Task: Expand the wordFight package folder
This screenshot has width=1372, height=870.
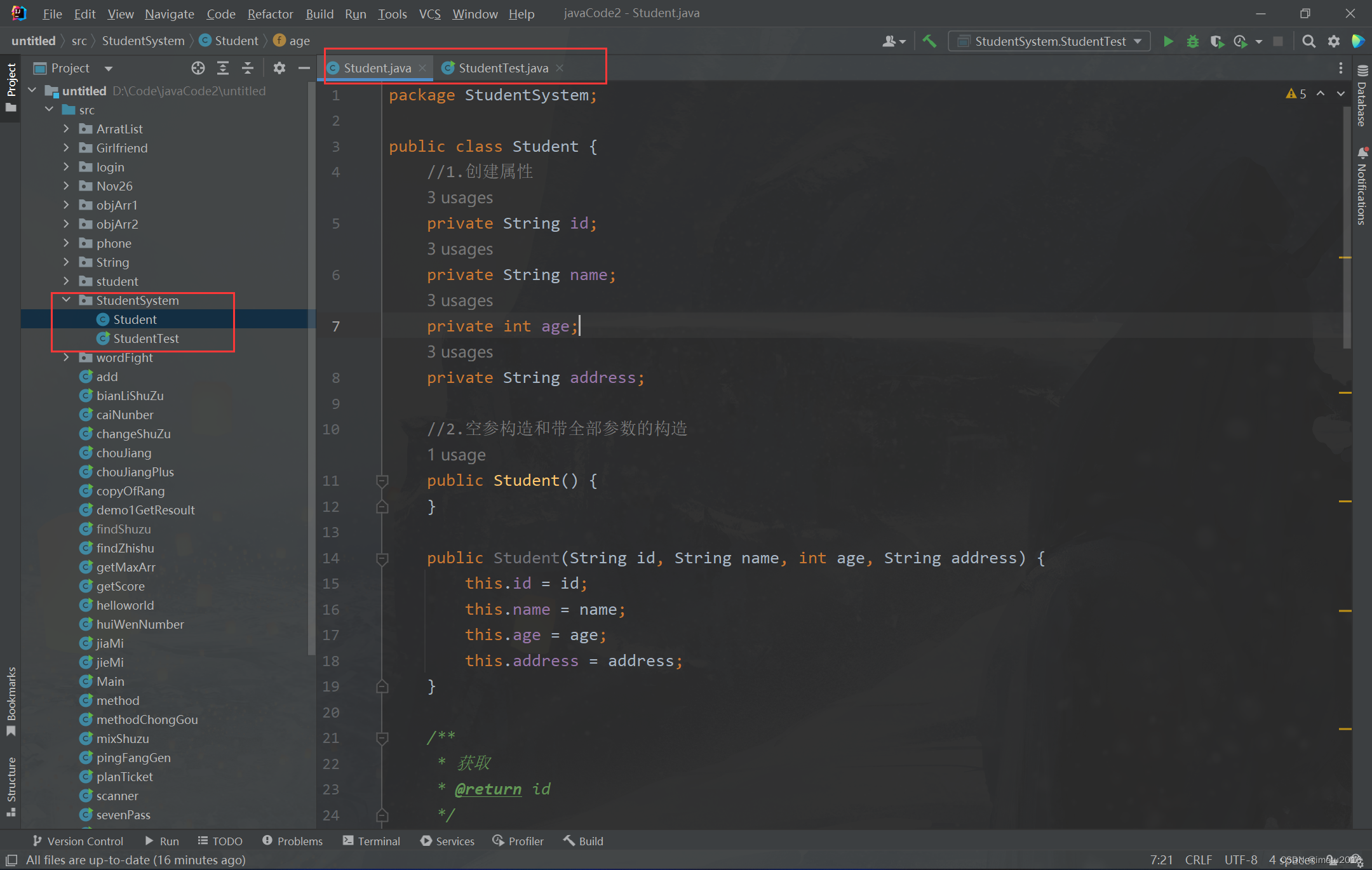Action: [x=67, y=358]
